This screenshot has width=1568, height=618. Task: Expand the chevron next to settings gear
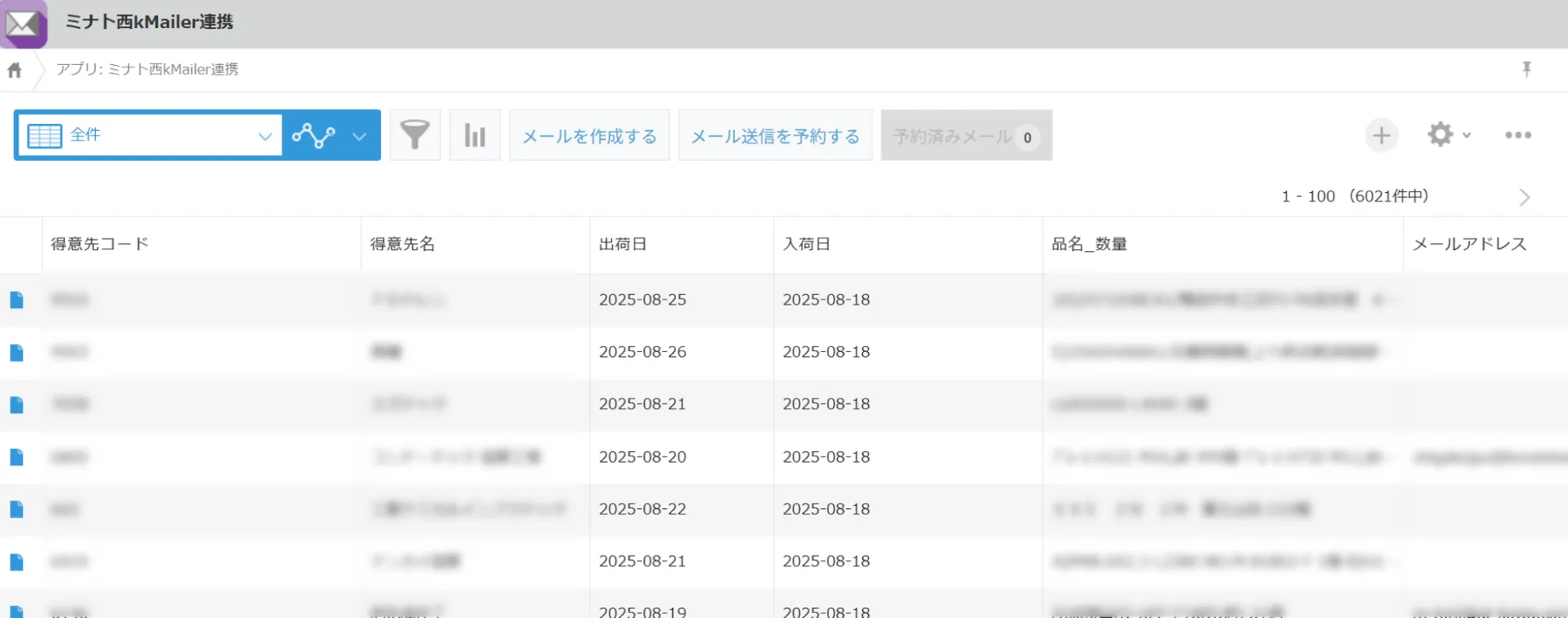(x=1467, y=136)
